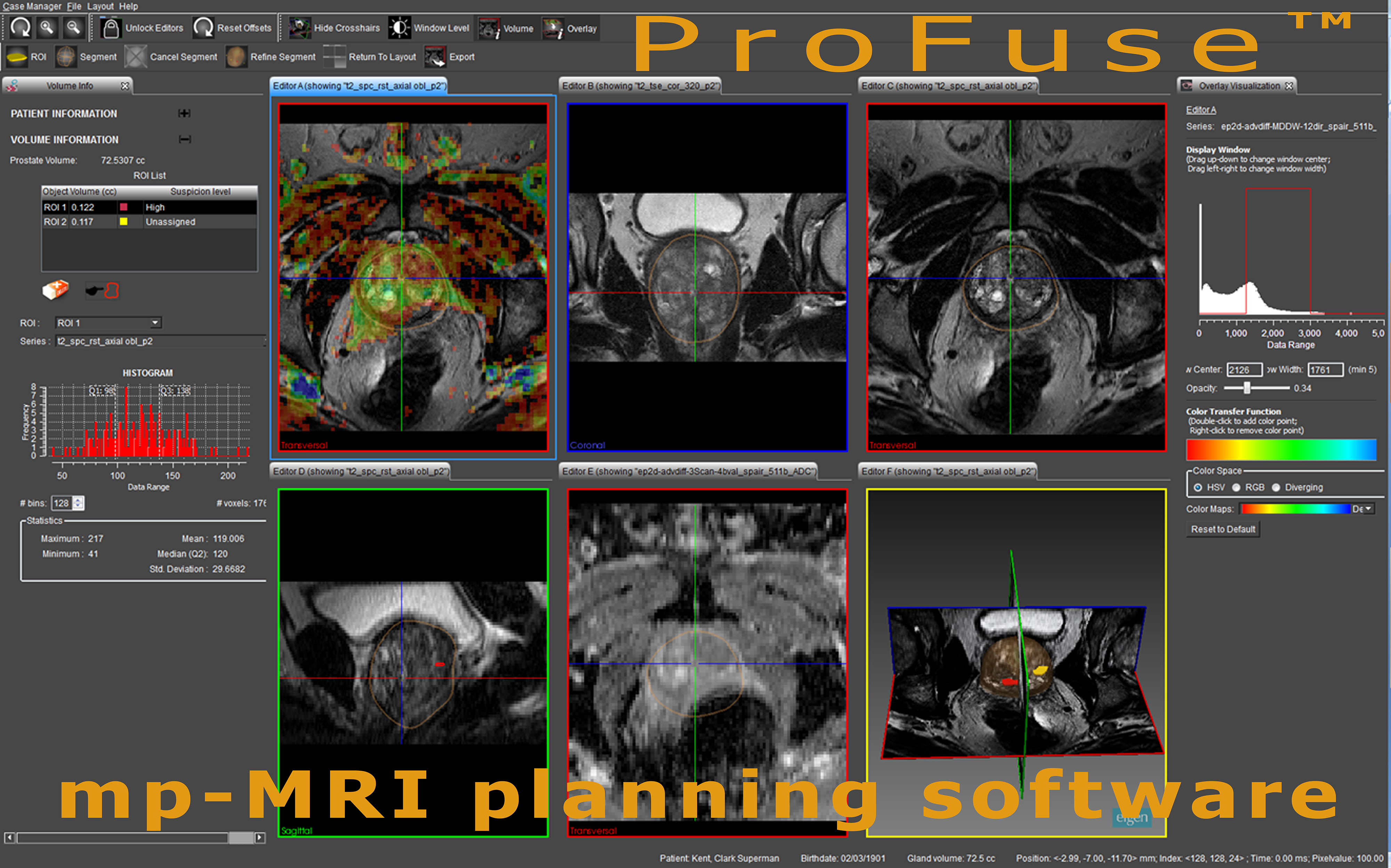Screen dimensions: 1391x868
Task: Click the Color Transfer Function gradient bar
Action: point(1281,450)
